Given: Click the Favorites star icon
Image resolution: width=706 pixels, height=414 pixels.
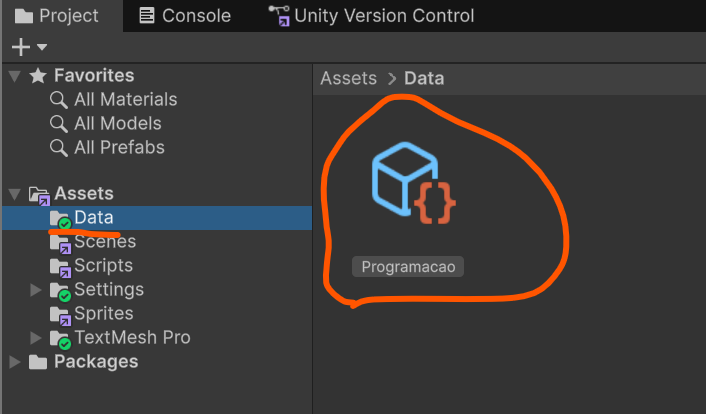Looking at the screenshot, I should point(39,76).
